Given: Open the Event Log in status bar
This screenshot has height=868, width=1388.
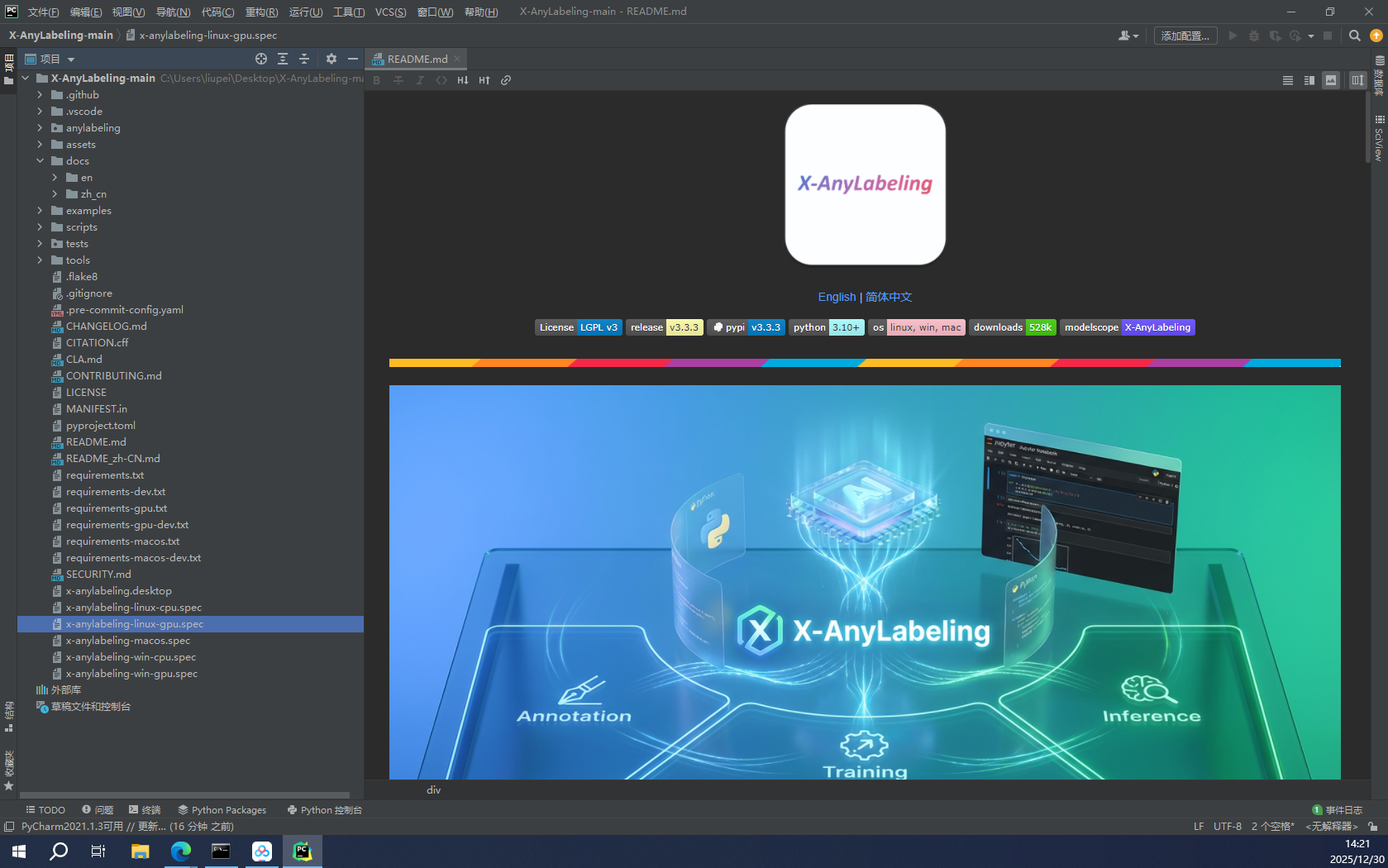Looking at the screenshot, I should pyautogui.click(x=1338, y=810).
